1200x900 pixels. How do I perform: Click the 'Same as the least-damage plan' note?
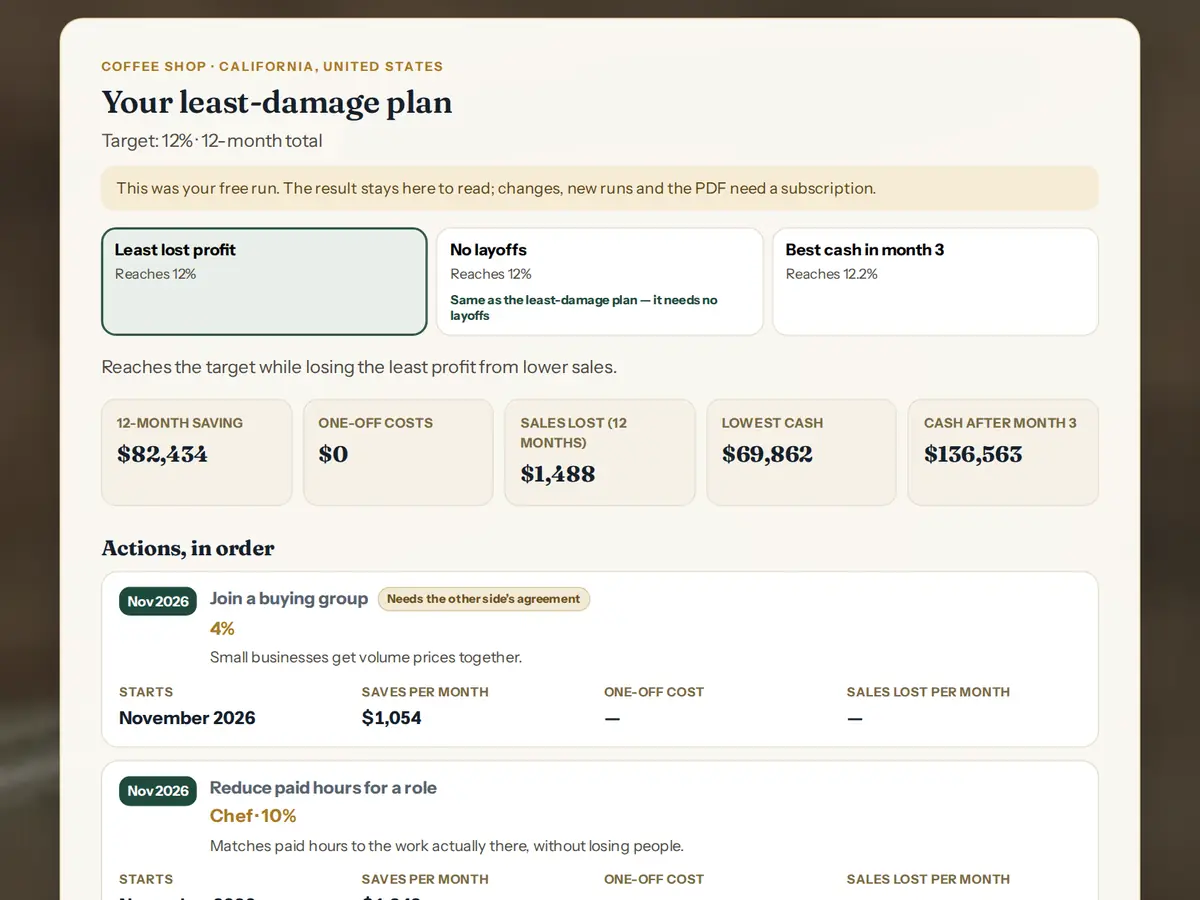point(584,307)
